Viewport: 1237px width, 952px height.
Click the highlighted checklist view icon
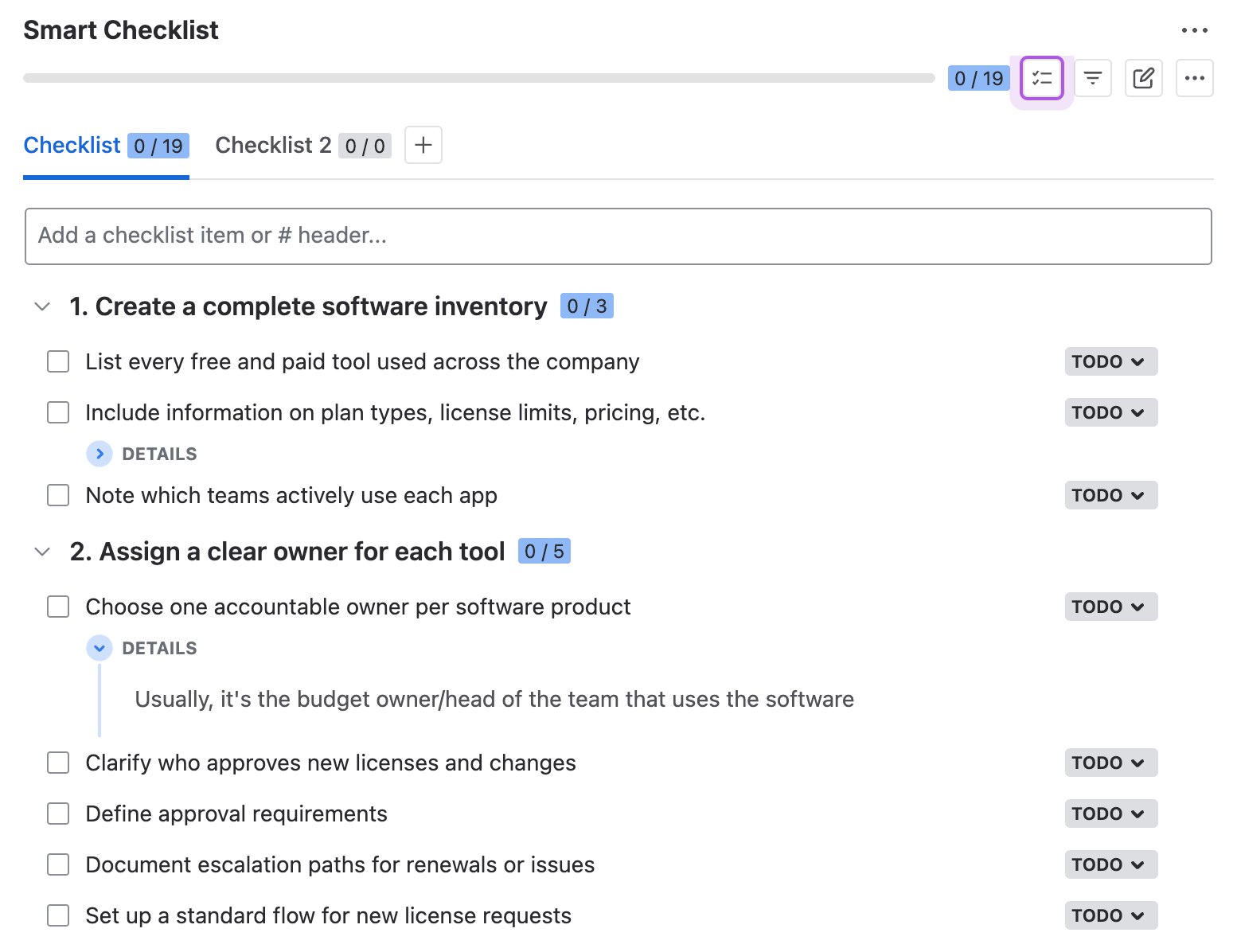point(1041,78)
